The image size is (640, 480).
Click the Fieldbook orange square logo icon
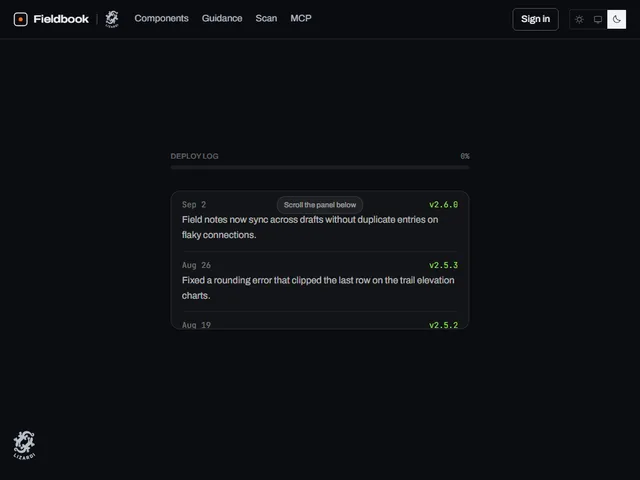(20, 19)
